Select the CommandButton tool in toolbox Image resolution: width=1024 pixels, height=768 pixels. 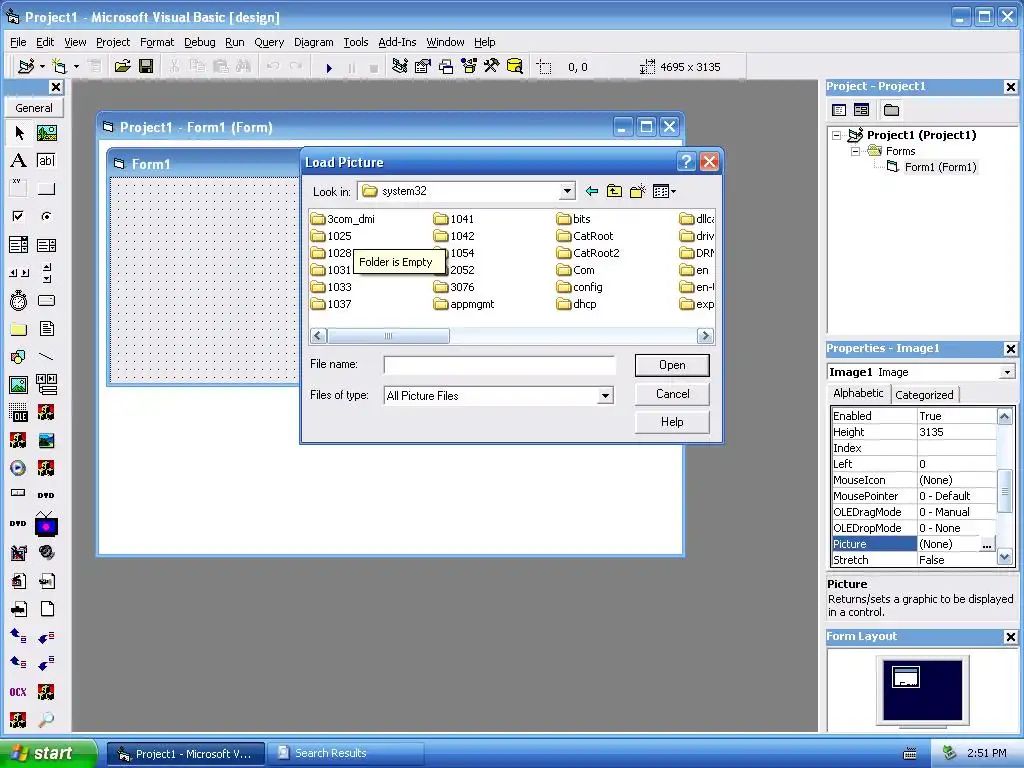(x=46, y=189)
